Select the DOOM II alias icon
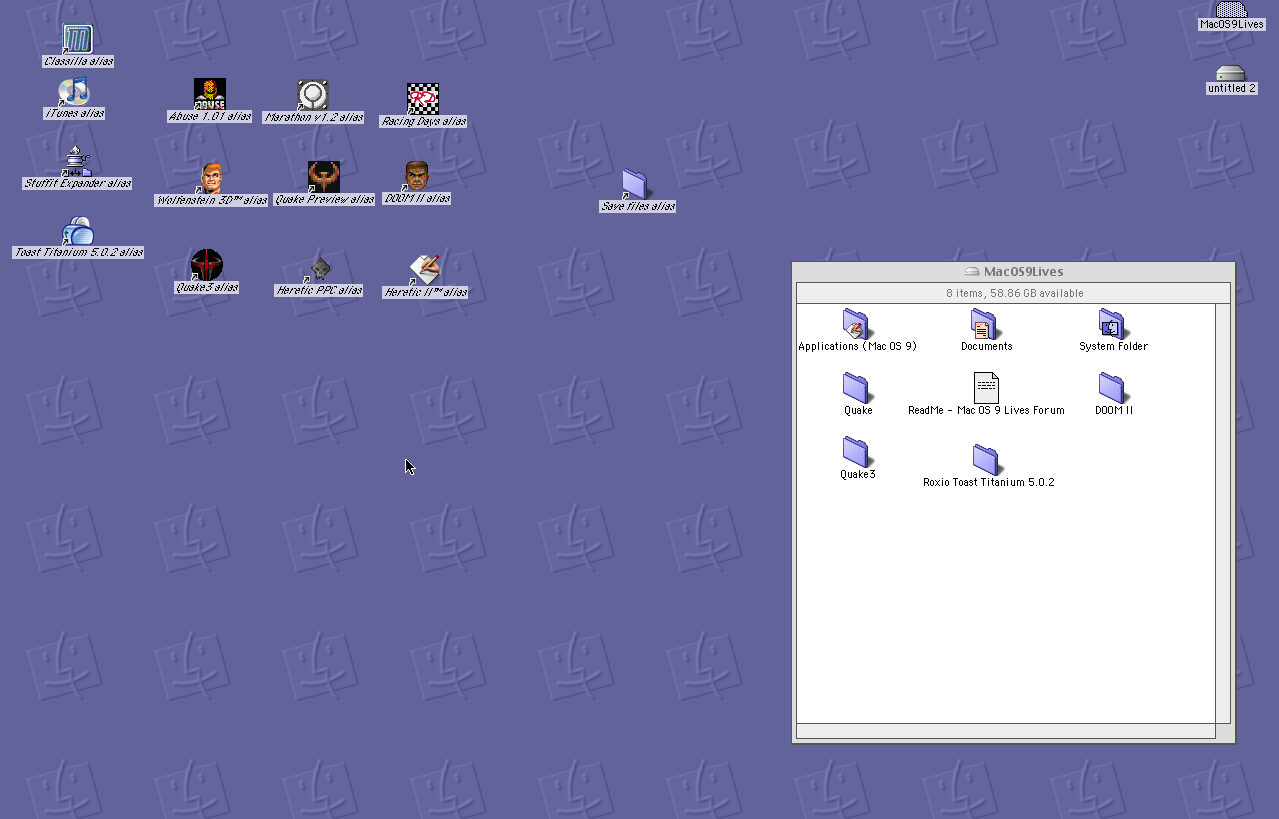The width and height of the screenshot is (1279, 819). (416, 176)
